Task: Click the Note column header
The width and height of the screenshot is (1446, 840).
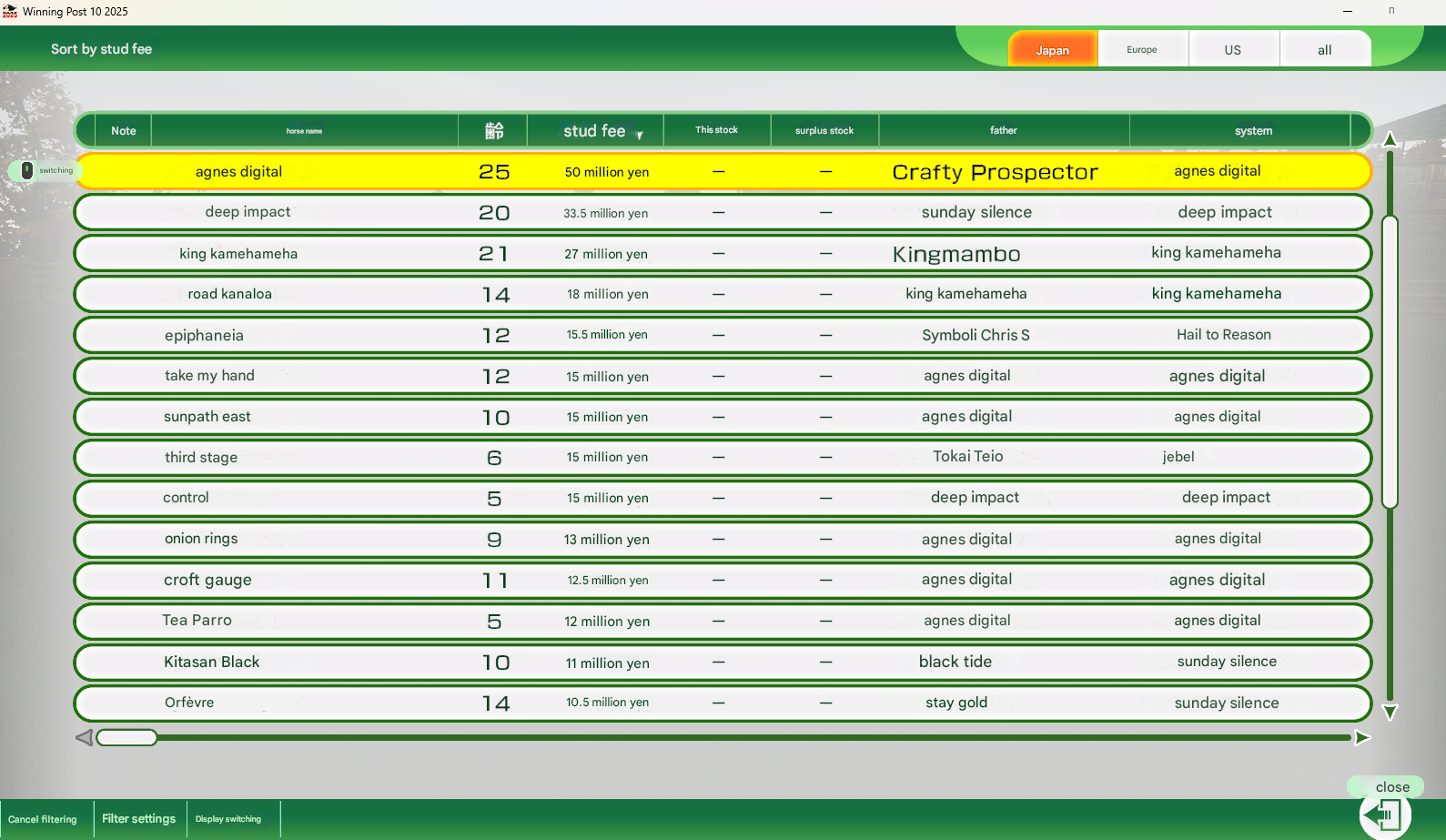Action: (124, 131)
